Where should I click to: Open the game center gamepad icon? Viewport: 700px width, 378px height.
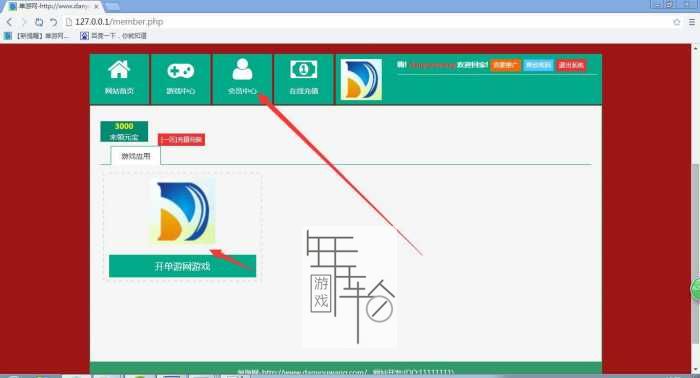[x=180, y=71]
